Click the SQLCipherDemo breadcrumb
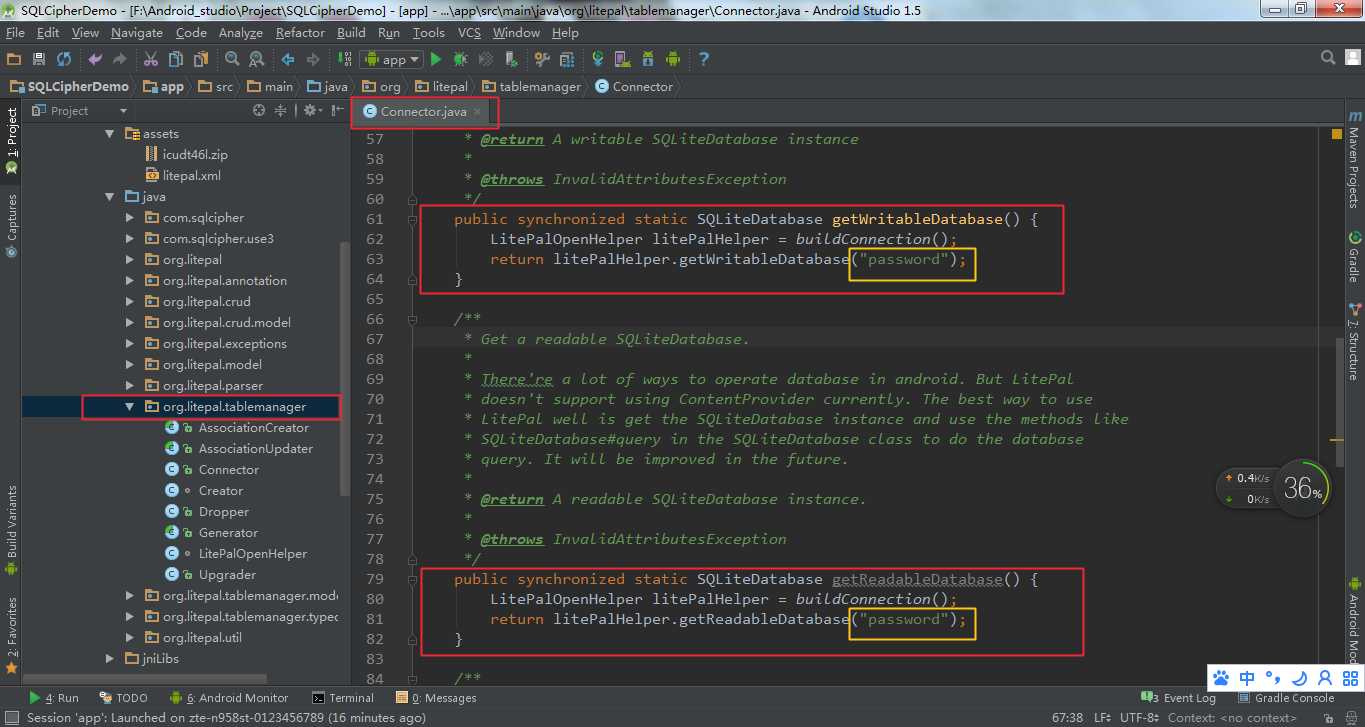 (x=69, y=87)
